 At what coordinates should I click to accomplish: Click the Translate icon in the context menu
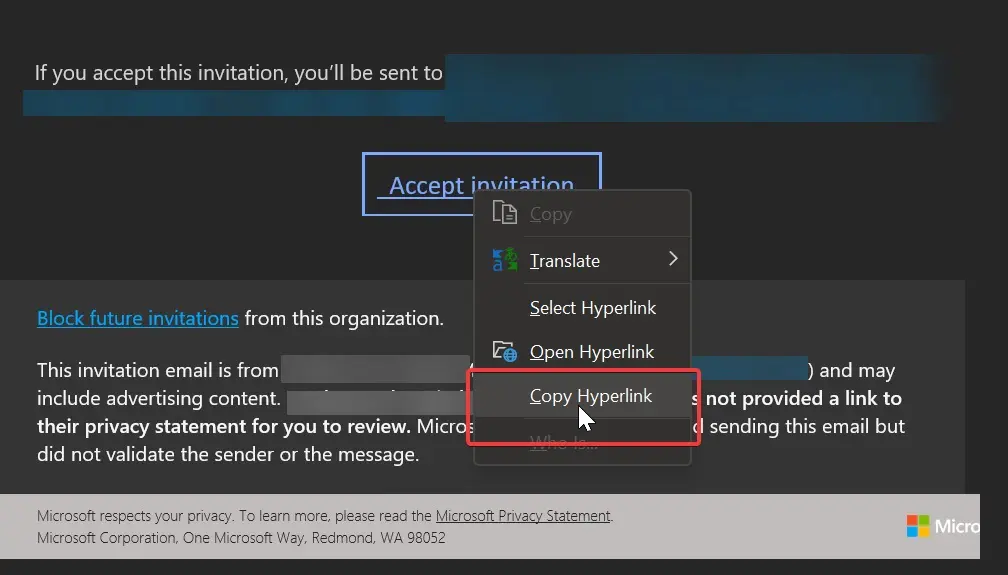coord(505,260)
